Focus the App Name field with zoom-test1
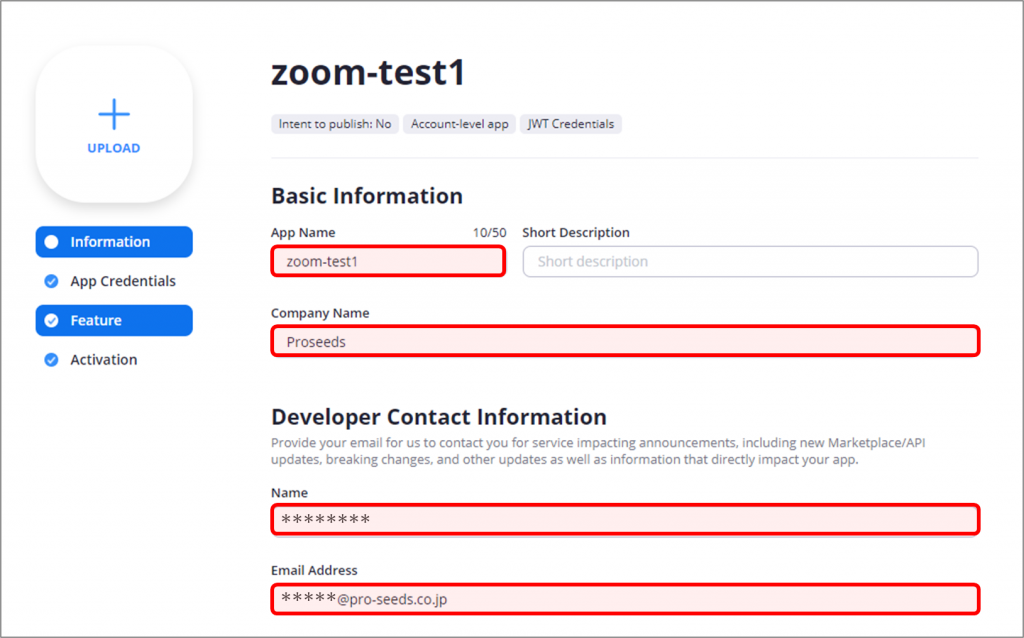Screen dimensions: 1024x638 [x=388, y=262]
